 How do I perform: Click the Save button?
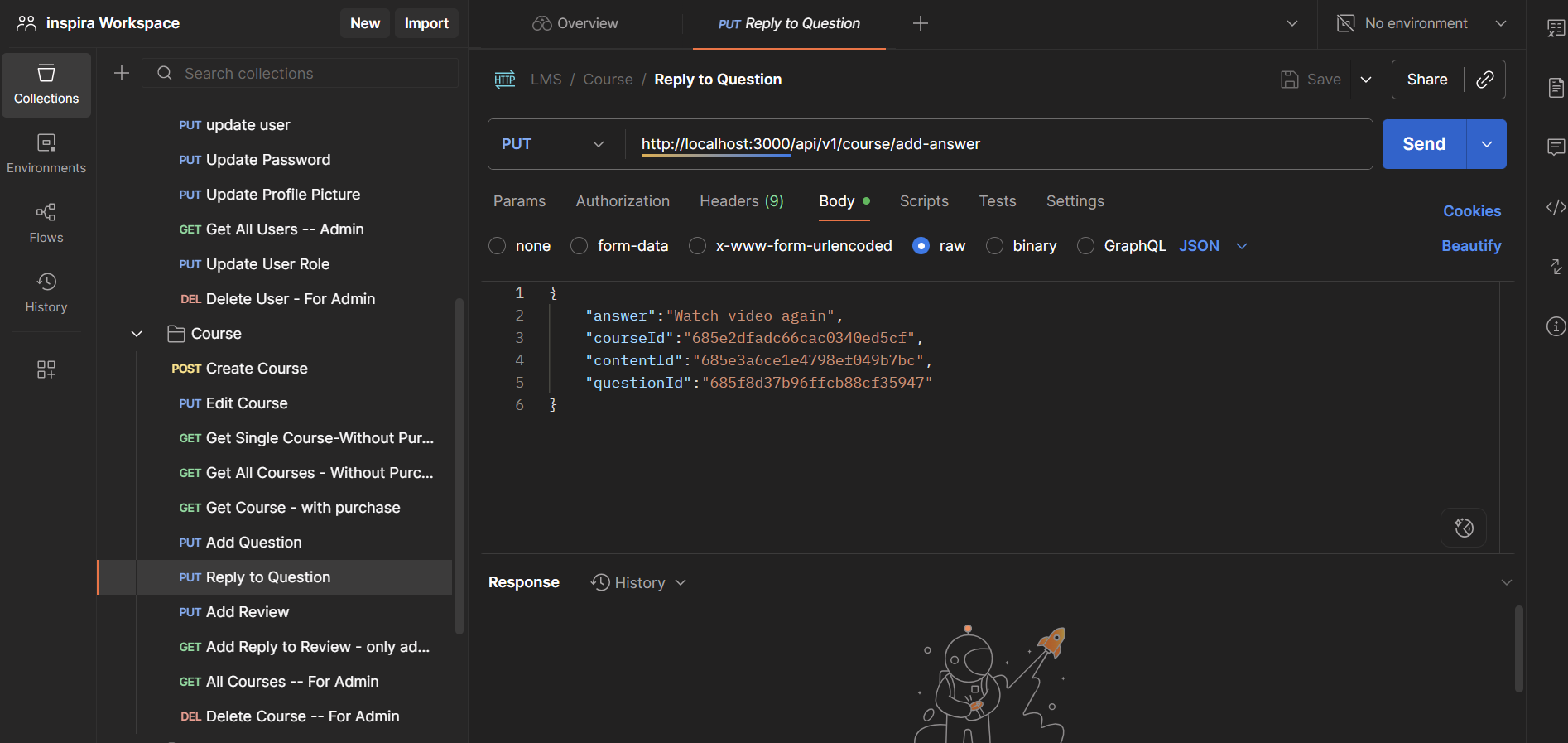click(x=1311, y=80)
